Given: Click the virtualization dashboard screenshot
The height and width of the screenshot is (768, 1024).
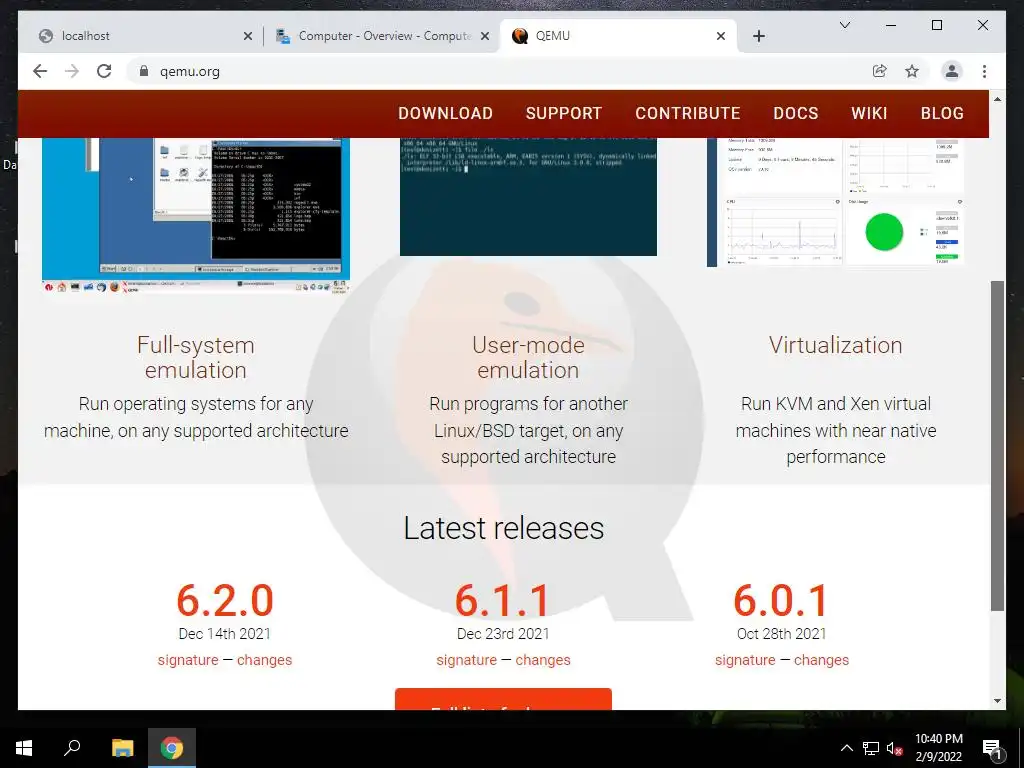Looking at the screenshot, I should [835, 202].
